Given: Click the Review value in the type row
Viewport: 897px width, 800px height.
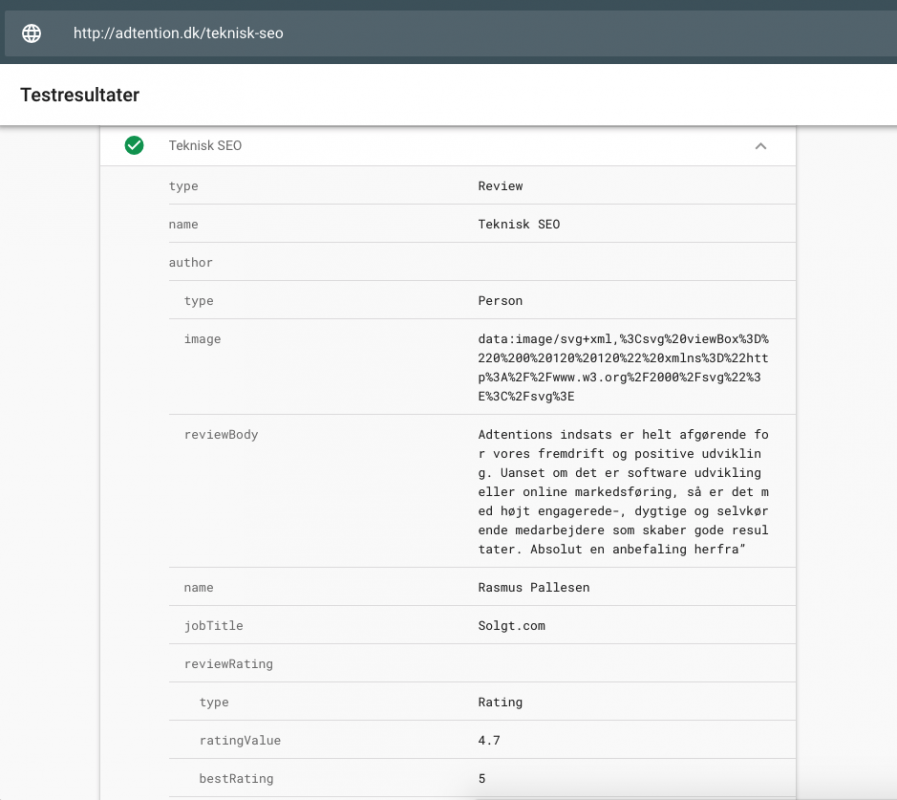Looking at the screenshot, I should point(500,186).
